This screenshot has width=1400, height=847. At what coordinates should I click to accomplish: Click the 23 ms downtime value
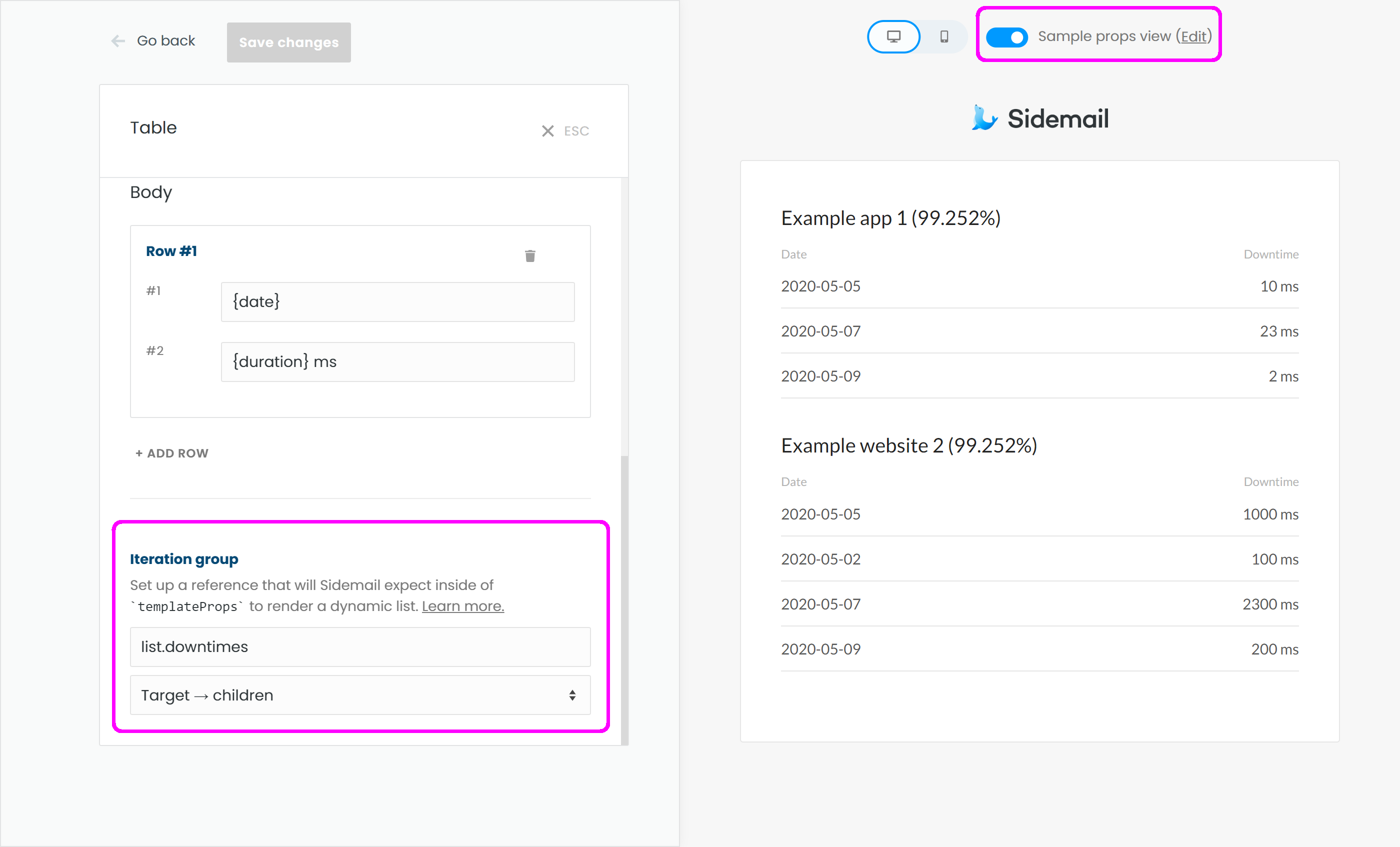(x=1279, y=331)
